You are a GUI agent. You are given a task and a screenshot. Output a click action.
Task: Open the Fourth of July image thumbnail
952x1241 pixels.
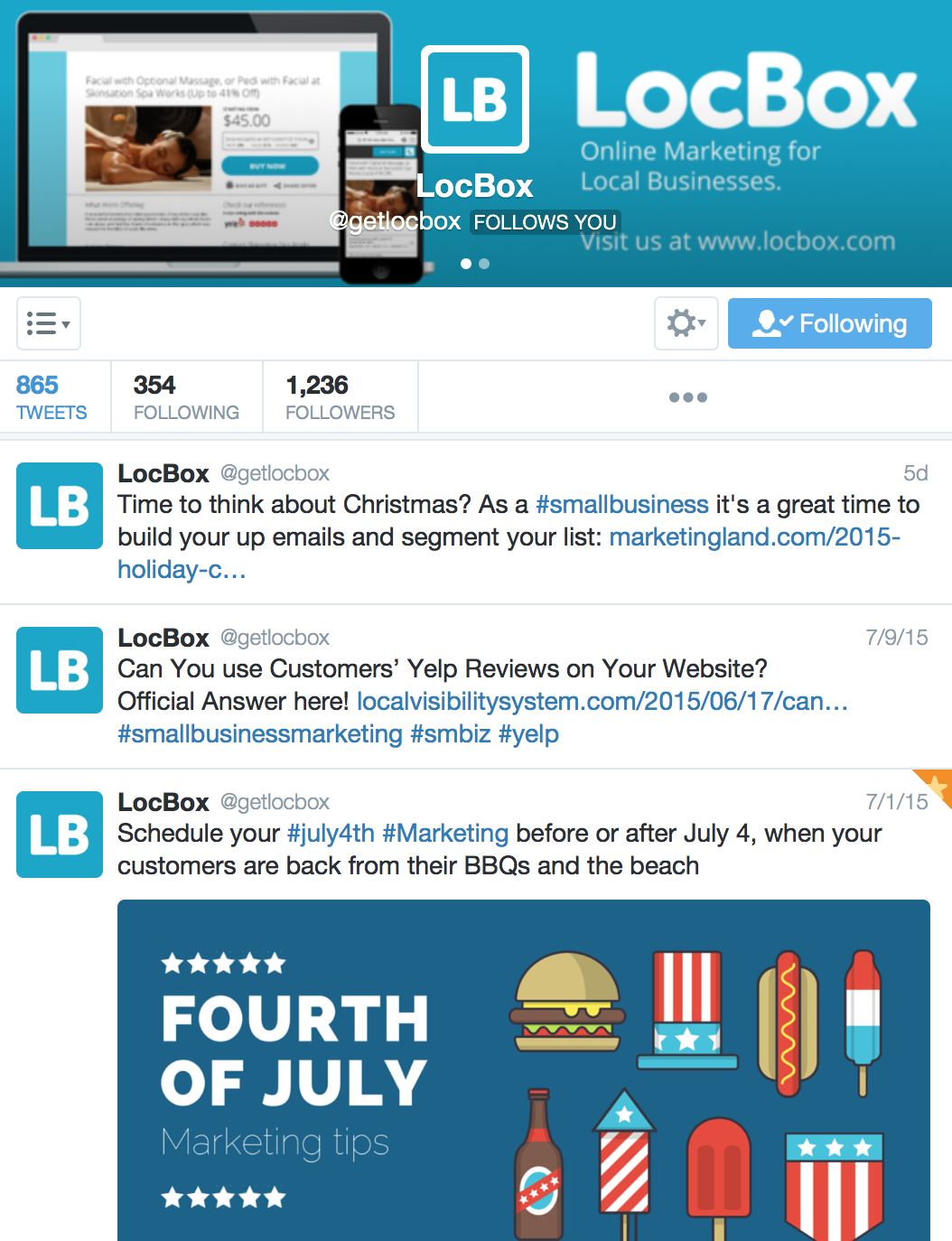524,1070
